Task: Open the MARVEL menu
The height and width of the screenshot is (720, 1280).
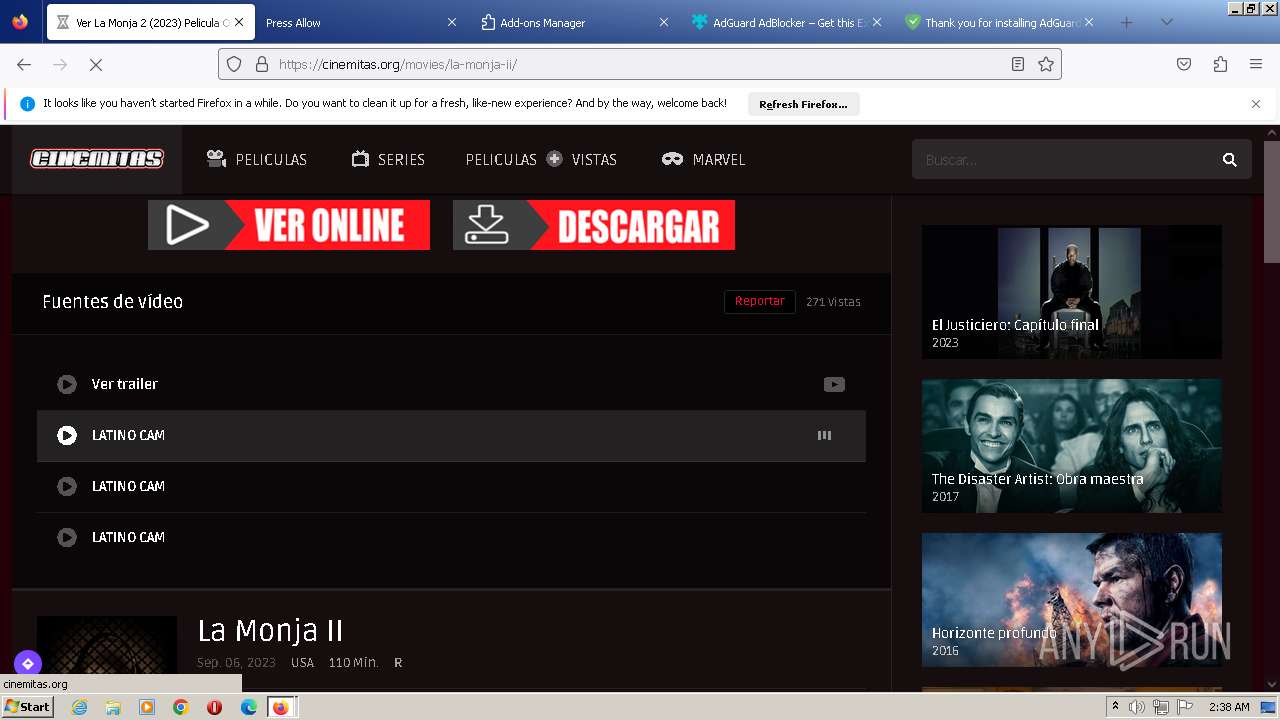Action: pyautogui.click(x=703, y=160)
